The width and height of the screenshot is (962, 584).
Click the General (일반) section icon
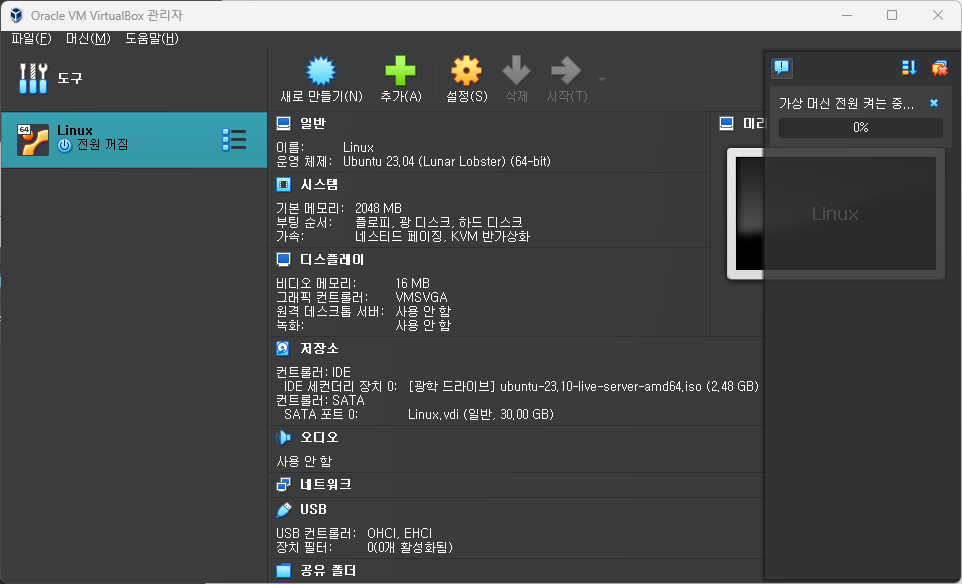click(283, 124)
